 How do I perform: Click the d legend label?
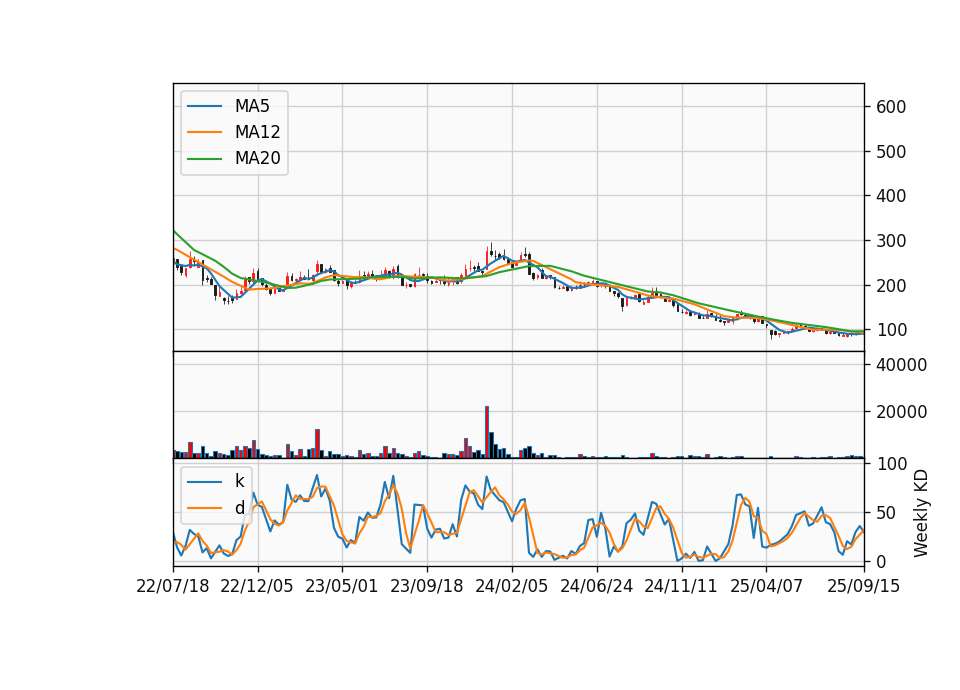[239, 508]
